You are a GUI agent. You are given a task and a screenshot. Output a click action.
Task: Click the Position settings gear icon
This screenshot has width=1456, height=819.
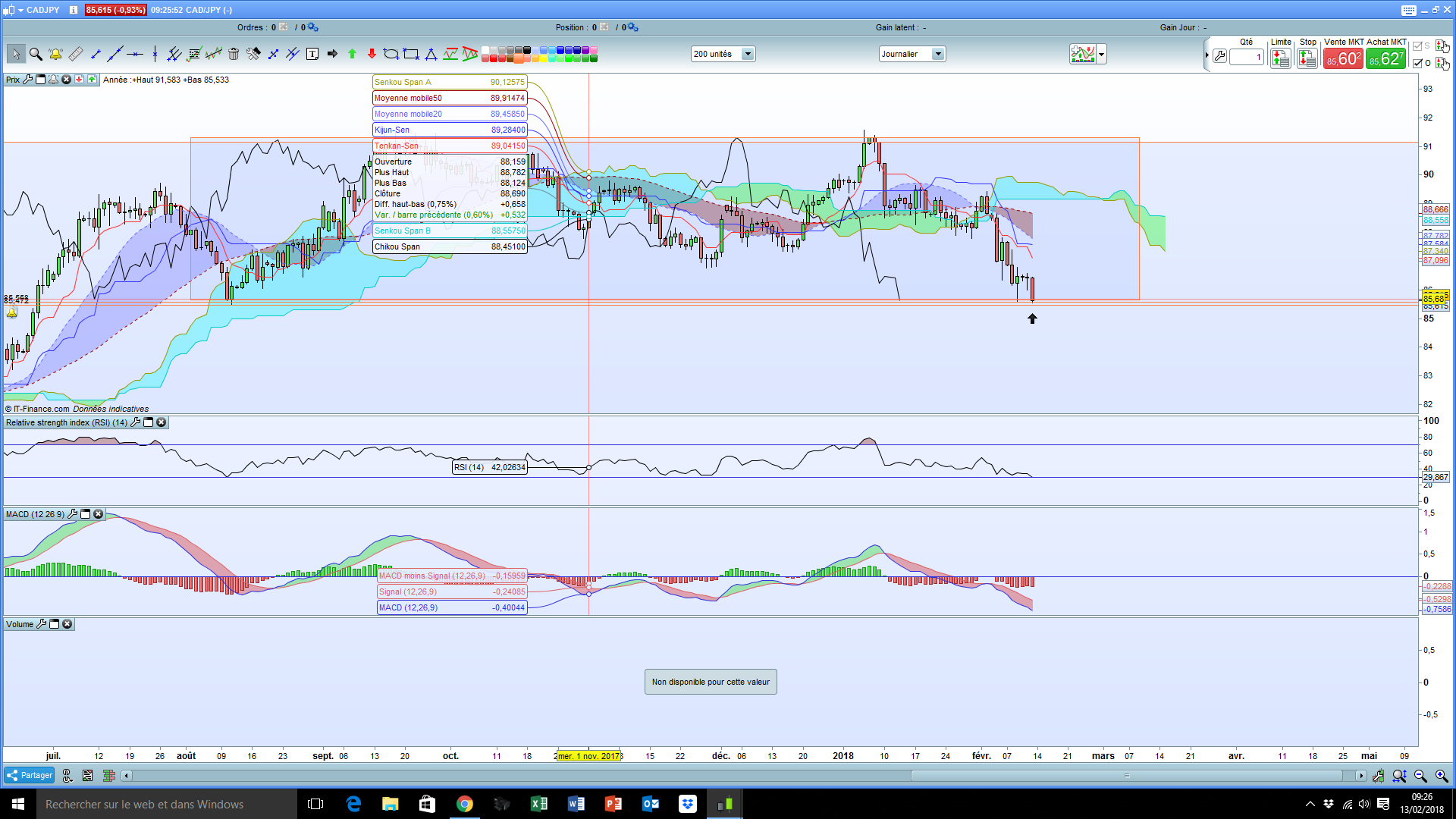[633, 27]
